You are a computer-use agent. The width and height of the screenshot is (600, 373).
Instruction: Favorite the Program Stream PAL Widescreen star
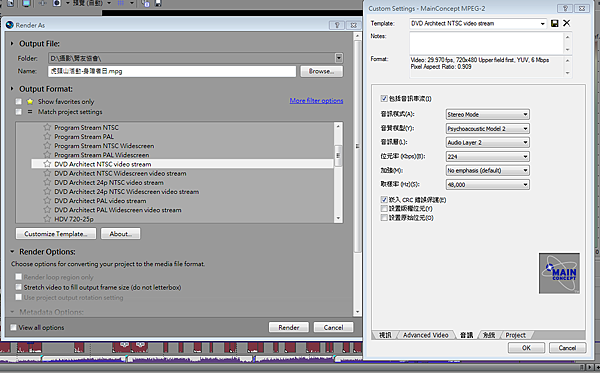point(47,155)
